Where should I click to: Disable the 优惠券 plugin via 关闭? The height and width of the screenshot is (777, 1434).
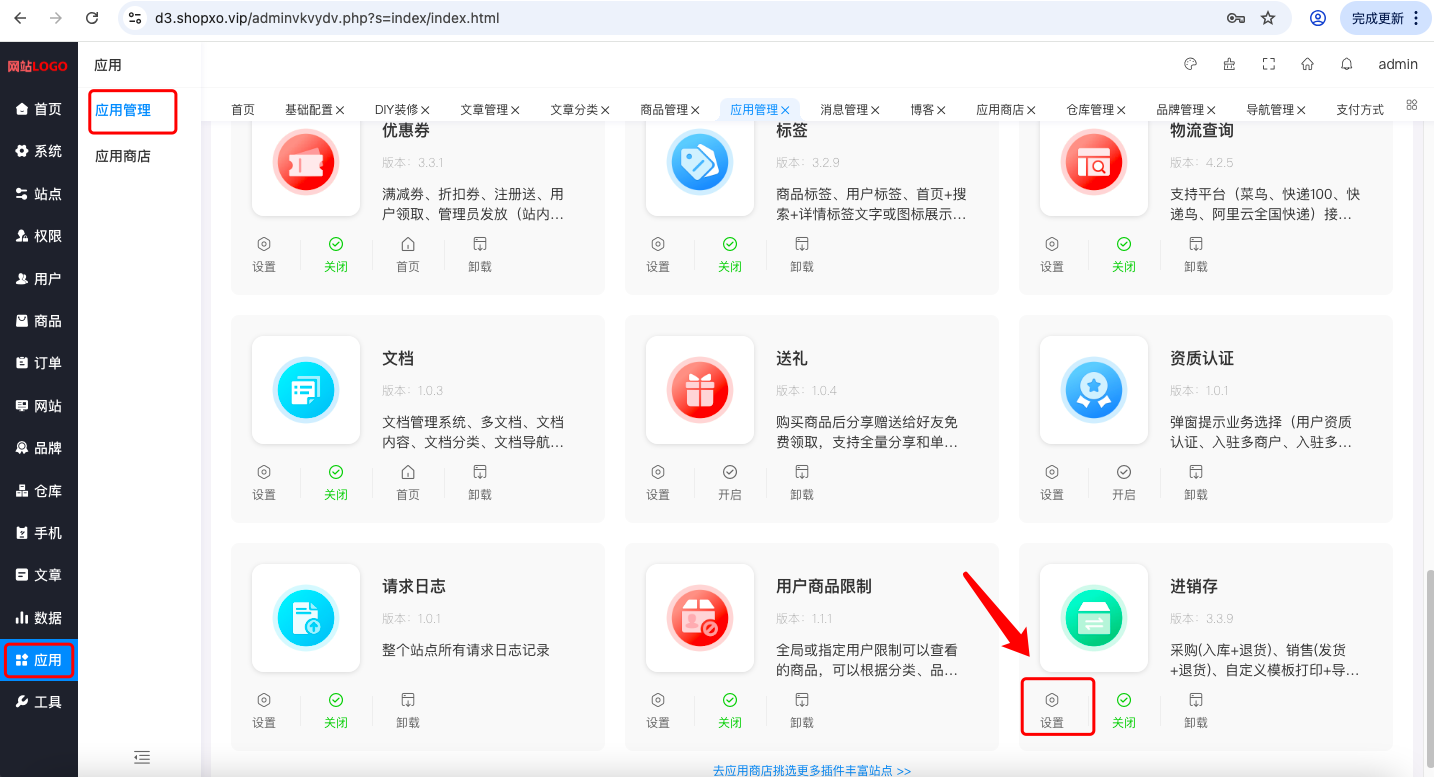click(336, 255)
